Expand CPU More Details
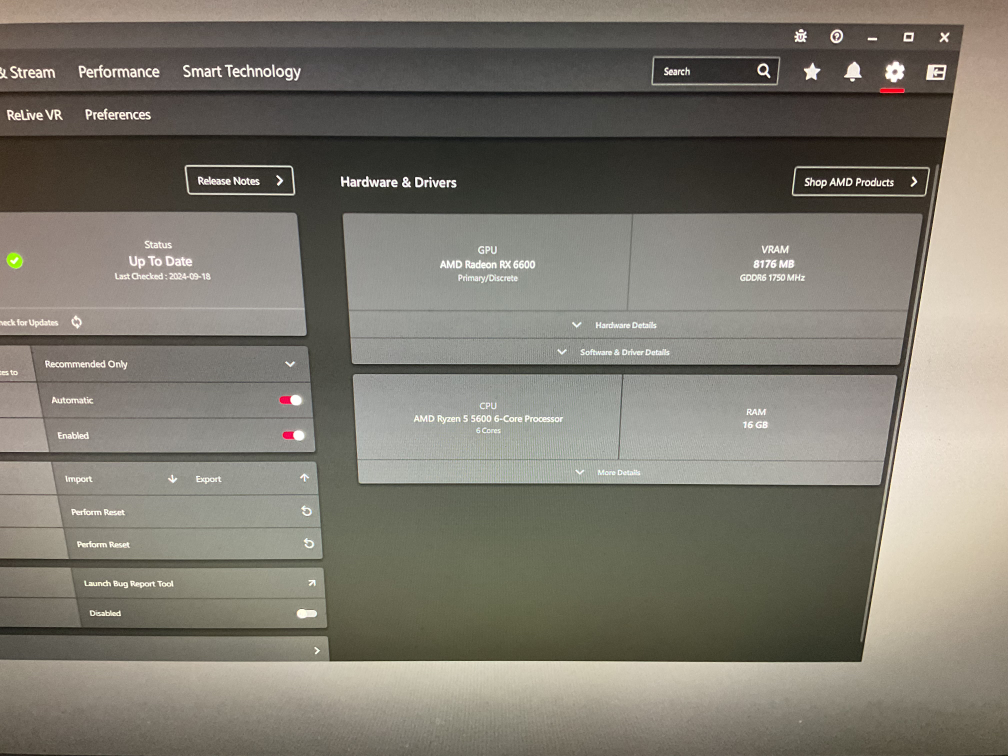 618,472
